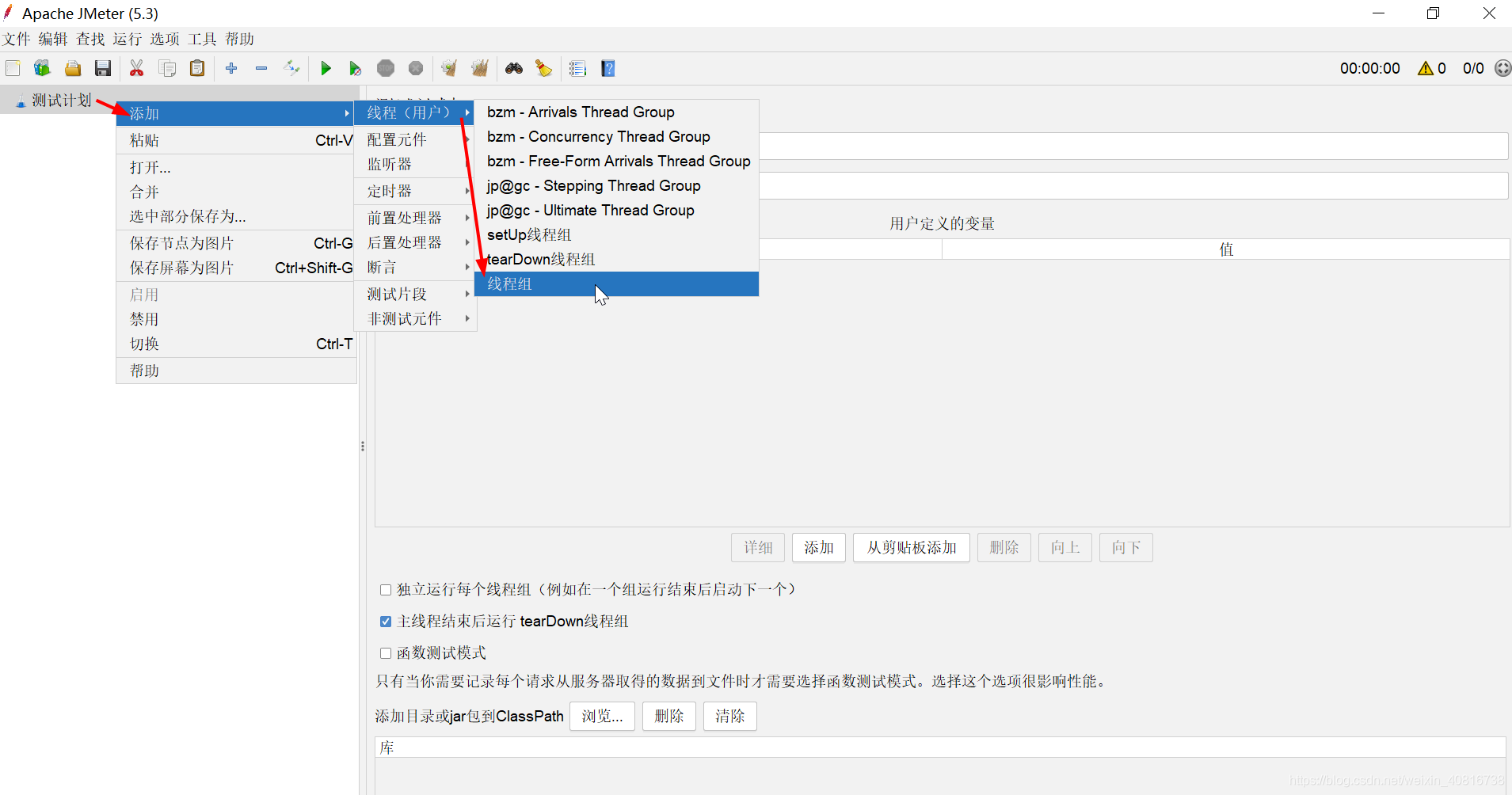The height and width of the screenshot is (795, 1512).
Task: Click the remote engines status icon
Action: click(x=1502, y=68)
